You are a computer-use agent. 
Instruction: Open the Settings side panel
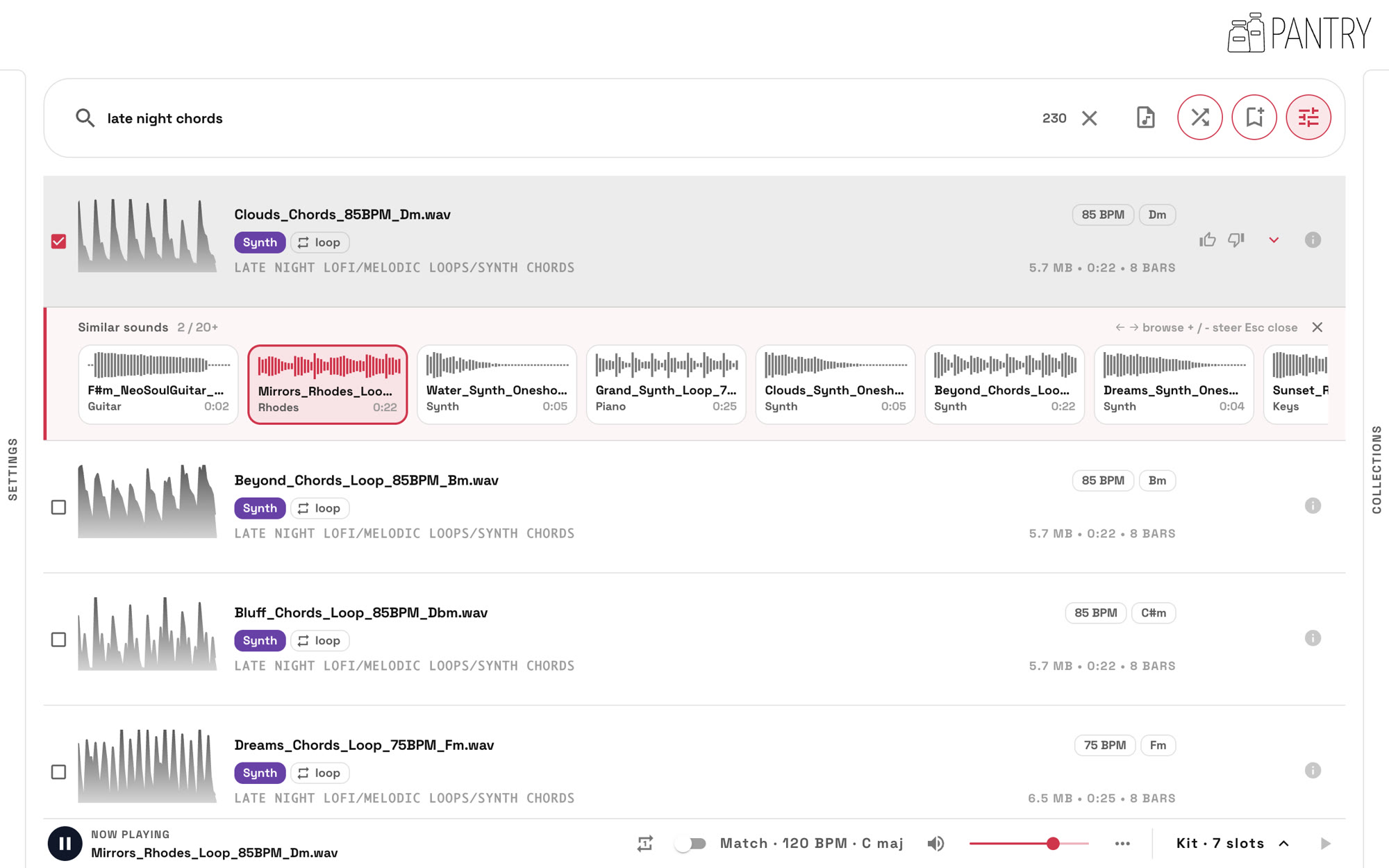point(13,469)
